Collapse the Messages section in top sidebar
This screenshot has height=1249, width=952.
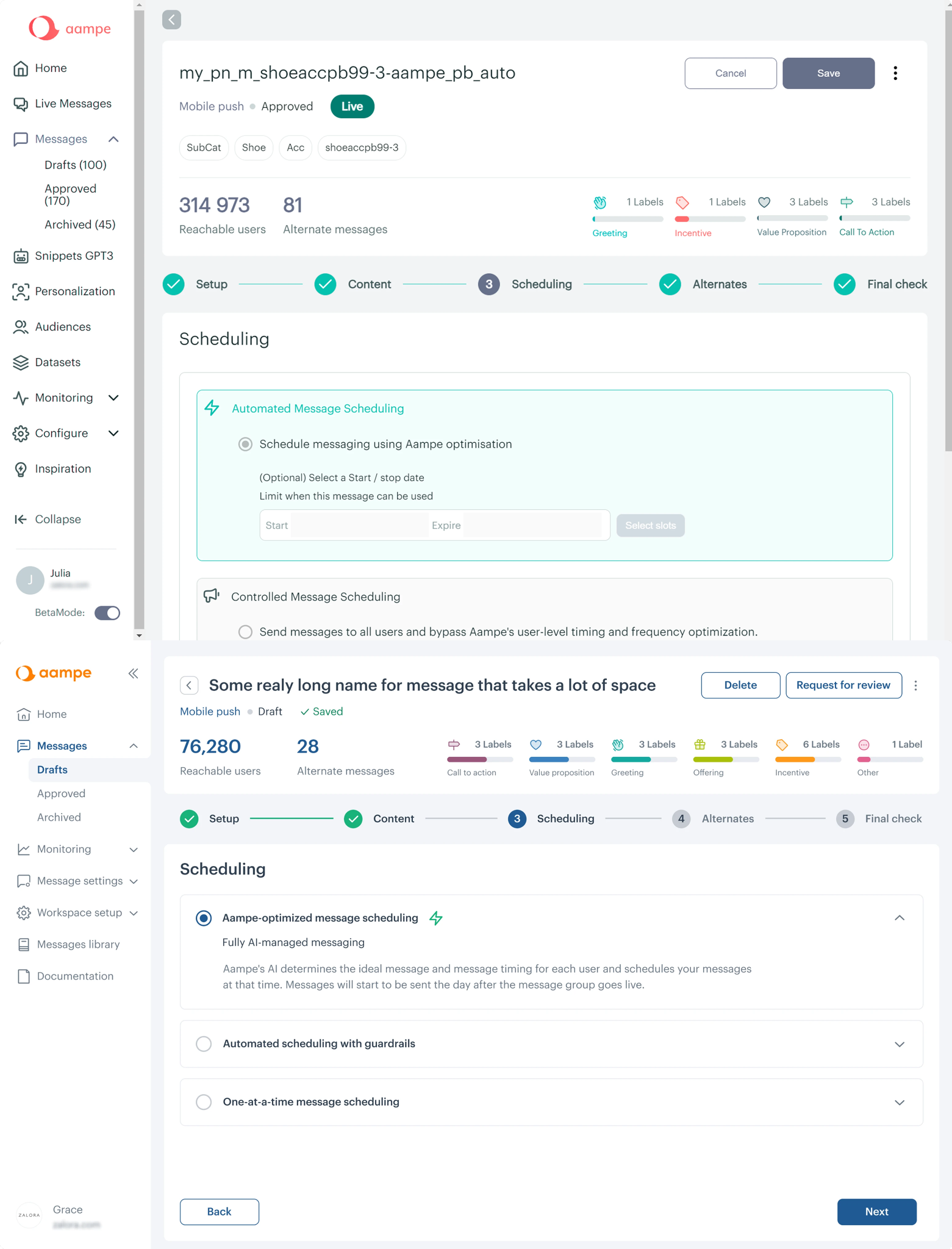tap(113, 139)
